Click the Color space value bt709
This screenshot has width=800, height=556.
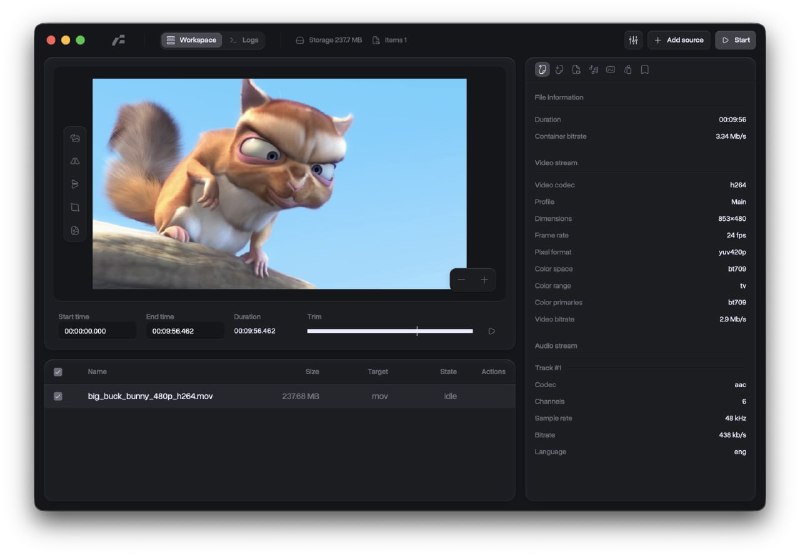pos(737,269)
